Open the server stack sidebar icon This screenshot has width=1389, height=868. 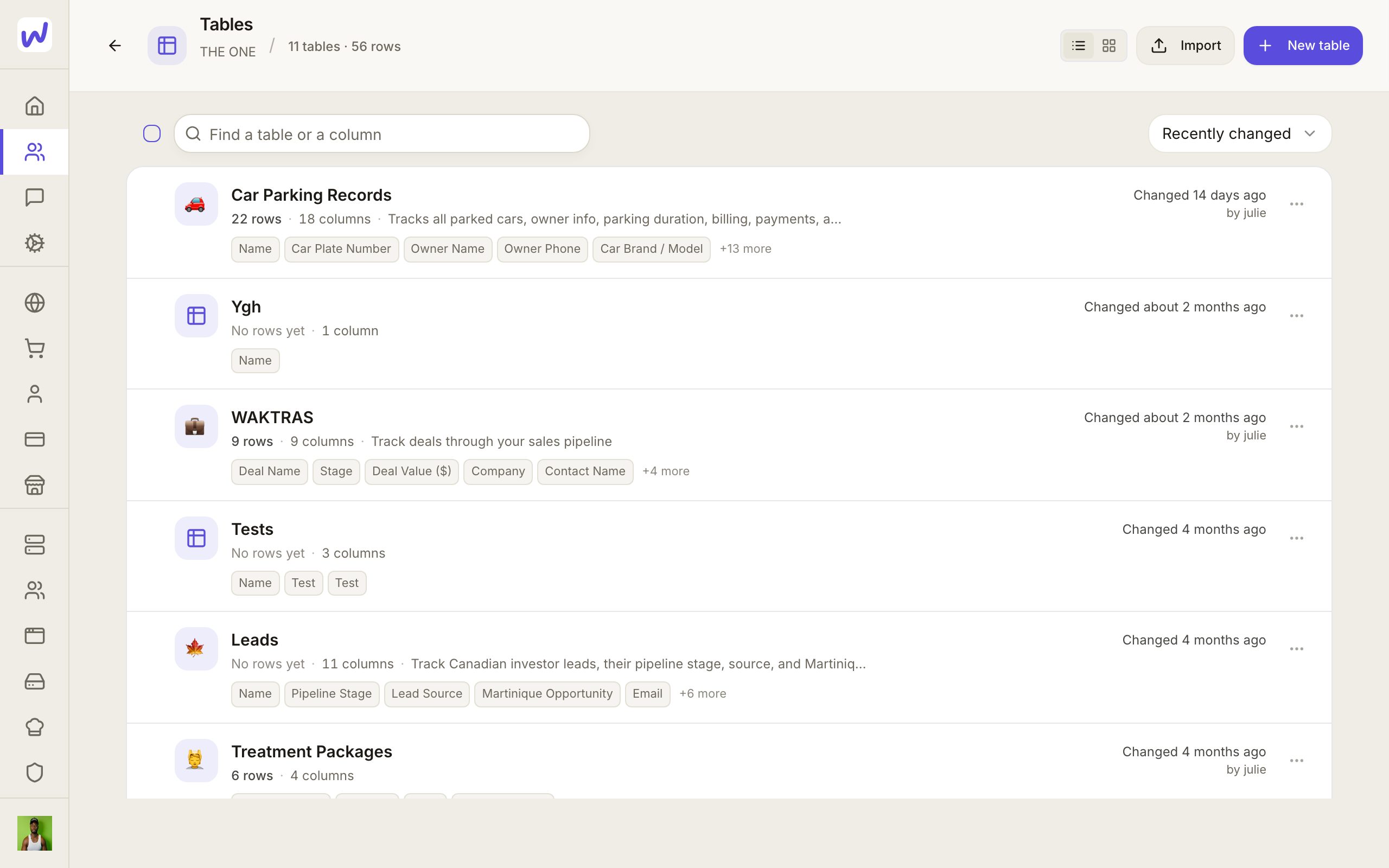pyautogui.click(x=34, y=545)
